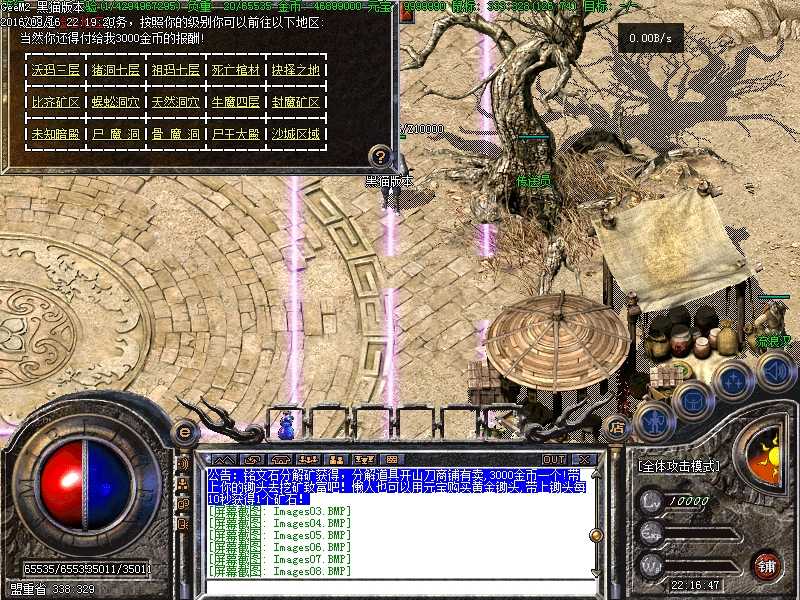Click the Images03.BMP chat line
The image size is (800, 600).
[280, 511]
